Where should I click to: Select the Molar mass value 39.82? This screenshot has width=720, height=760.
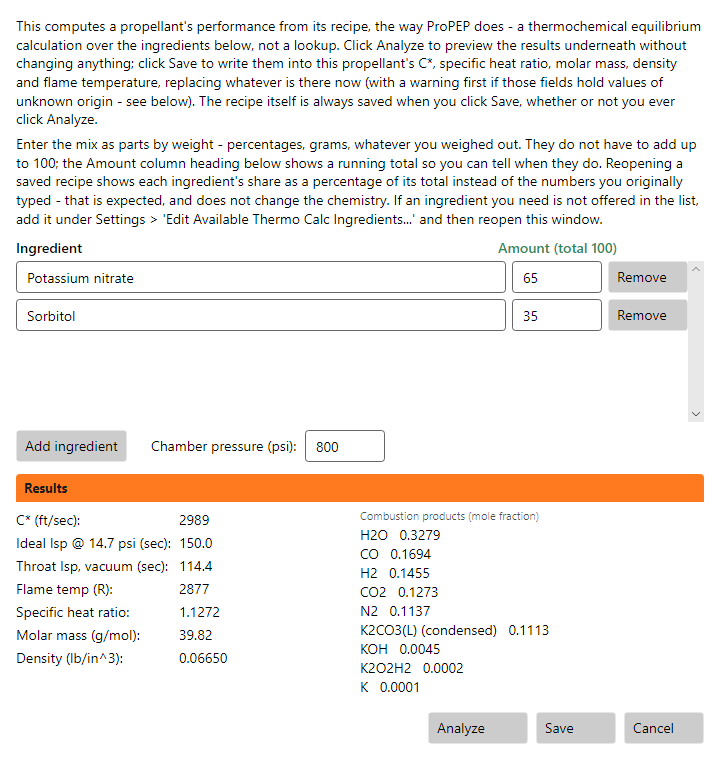[x=195, y=635]
